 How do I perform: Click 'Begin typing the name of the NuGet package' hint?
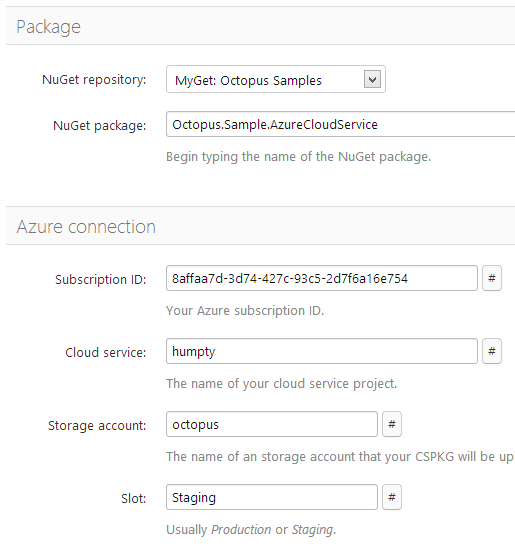point(299,157)
